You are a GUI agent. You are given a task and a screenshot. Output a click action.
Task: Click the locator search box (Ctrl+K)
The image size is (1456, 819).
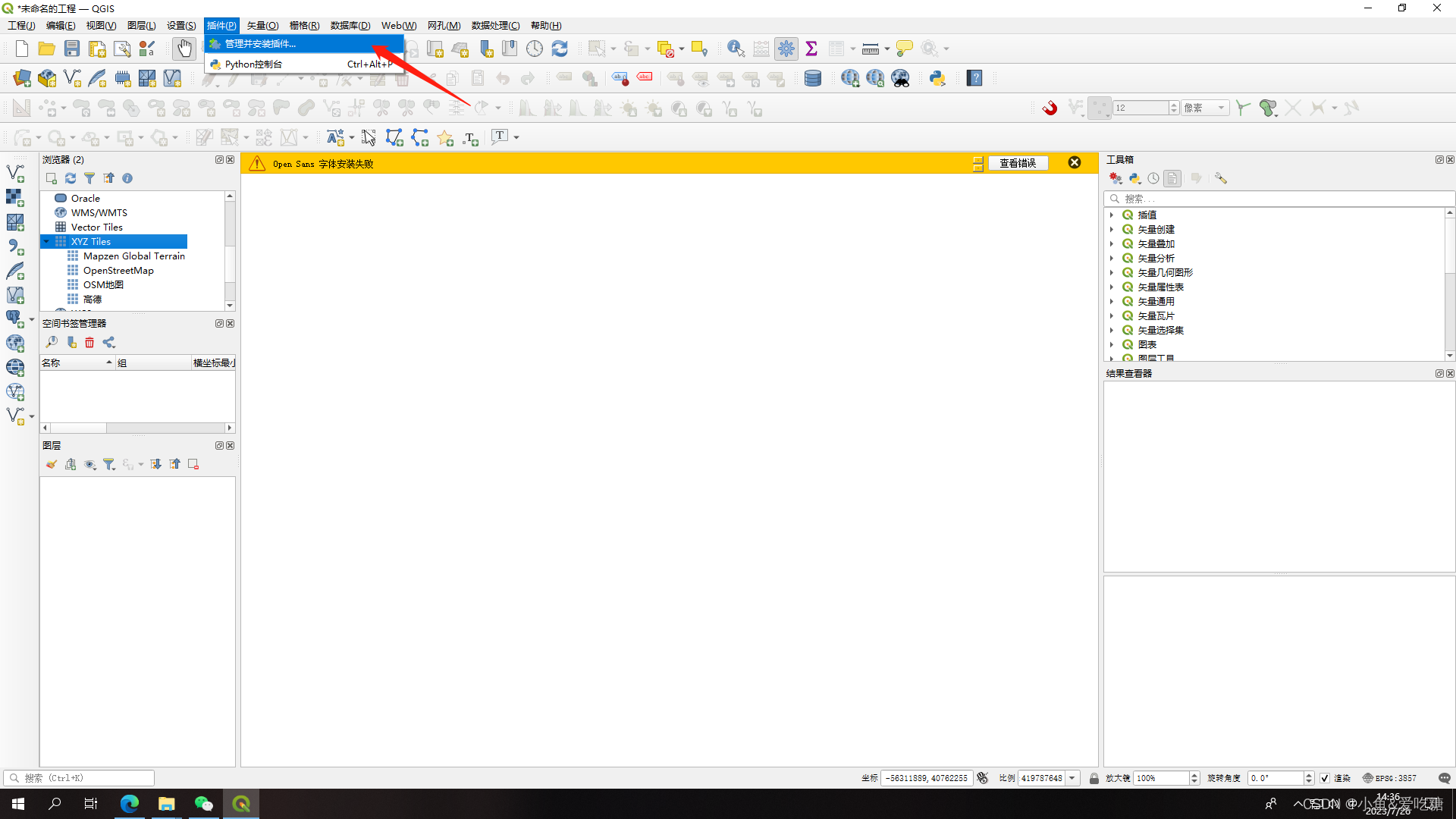(79, 778)
